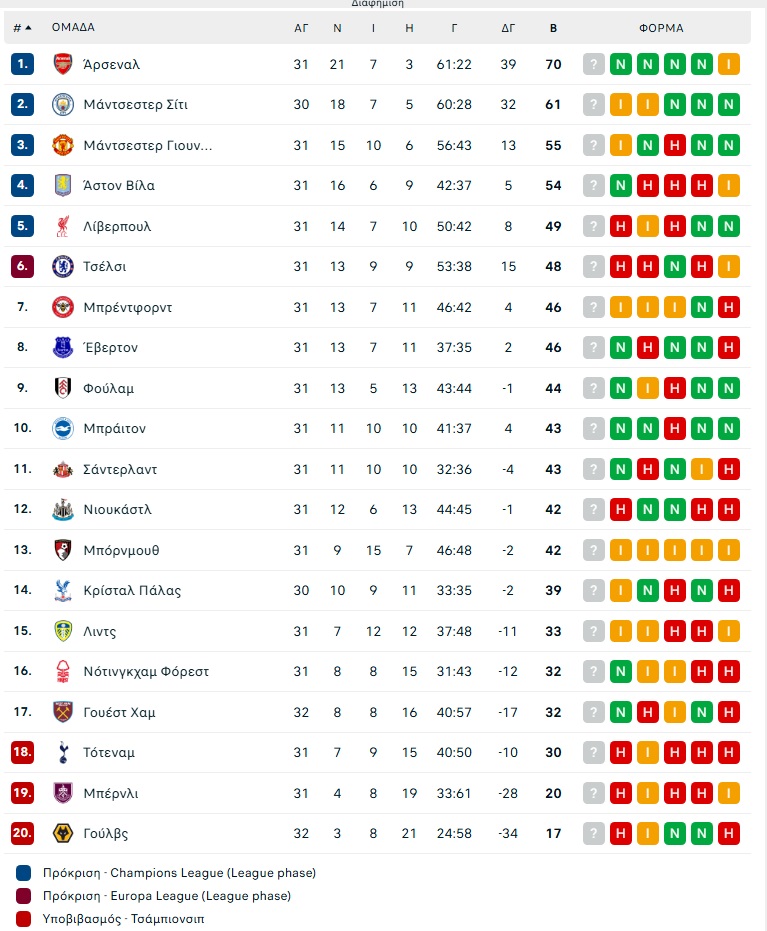Click Arsenal's last orange draw form badge

pos(728,64)
